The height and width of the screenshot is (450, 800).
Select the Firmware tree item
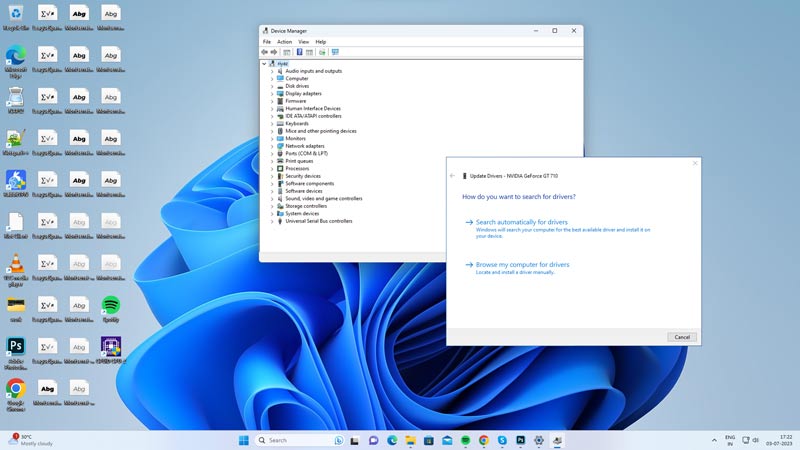tap(295, 101)
